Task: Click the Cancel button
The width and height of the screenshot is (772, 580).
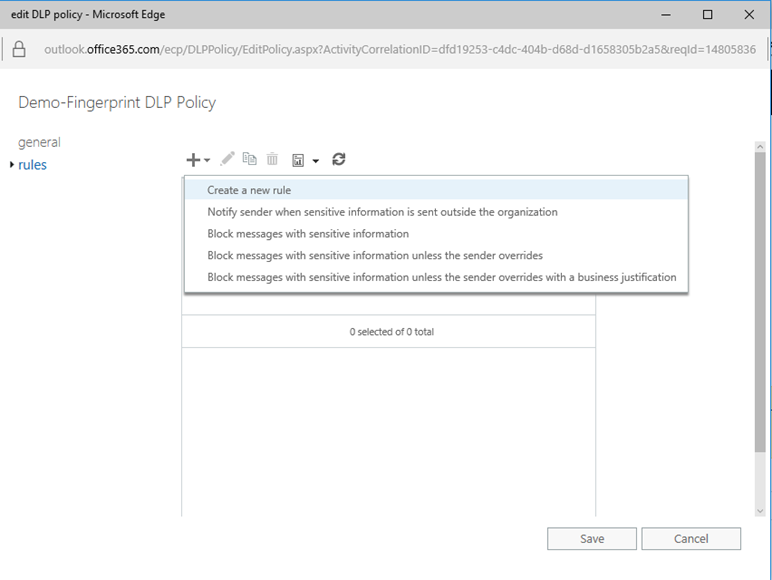Action: click(x=691, y=539)
